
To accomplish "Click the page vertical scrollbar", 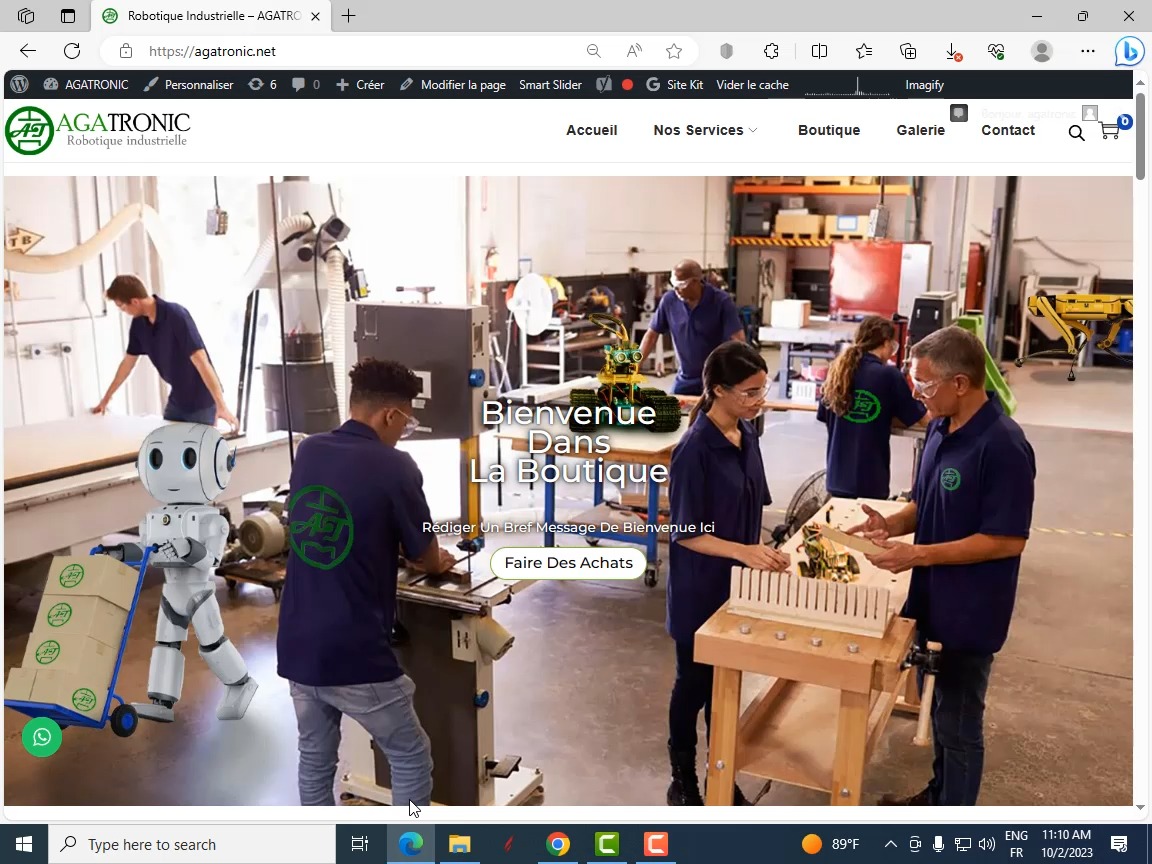I will point(1140,137).
